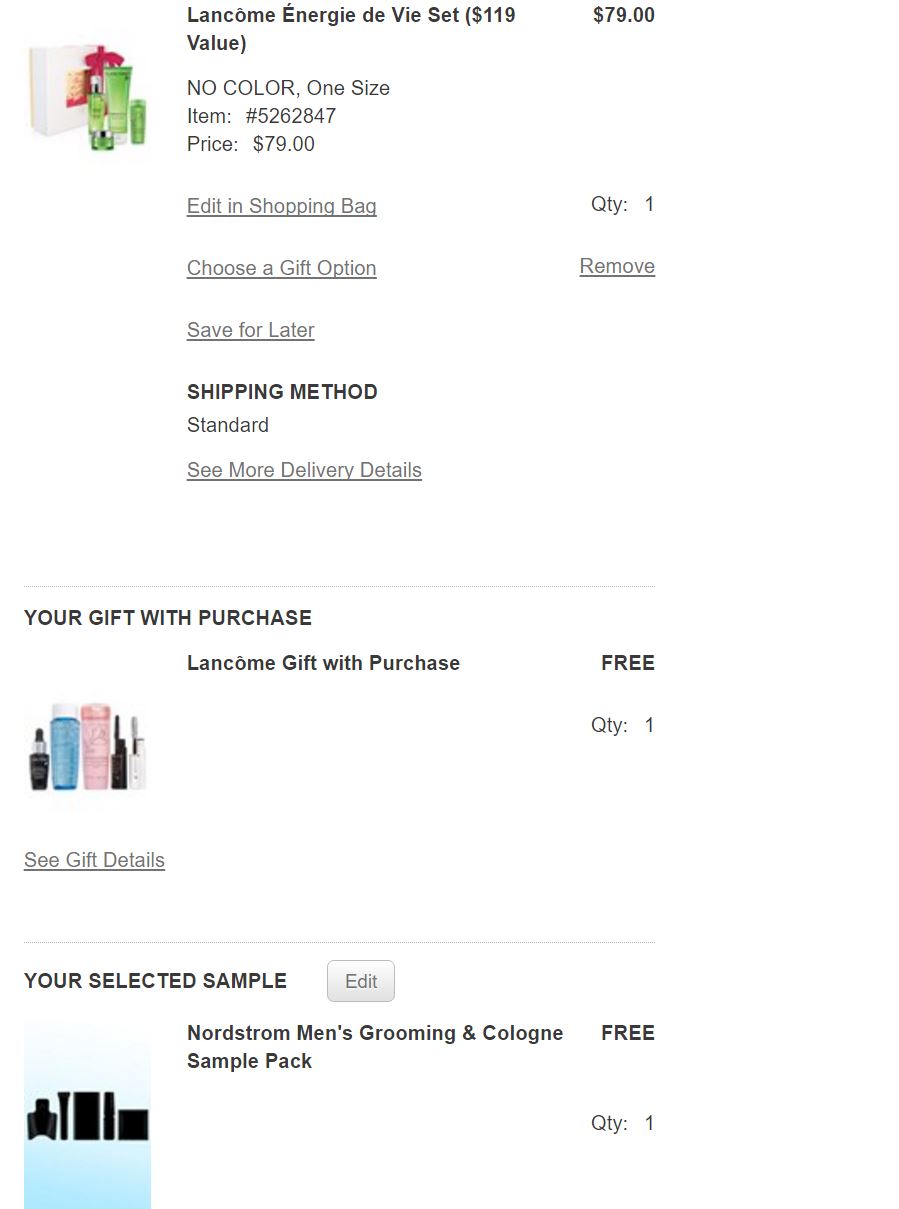Screen dimensions: 899x1209
Task: Save the Lancôme set for later
Action: 250,330
